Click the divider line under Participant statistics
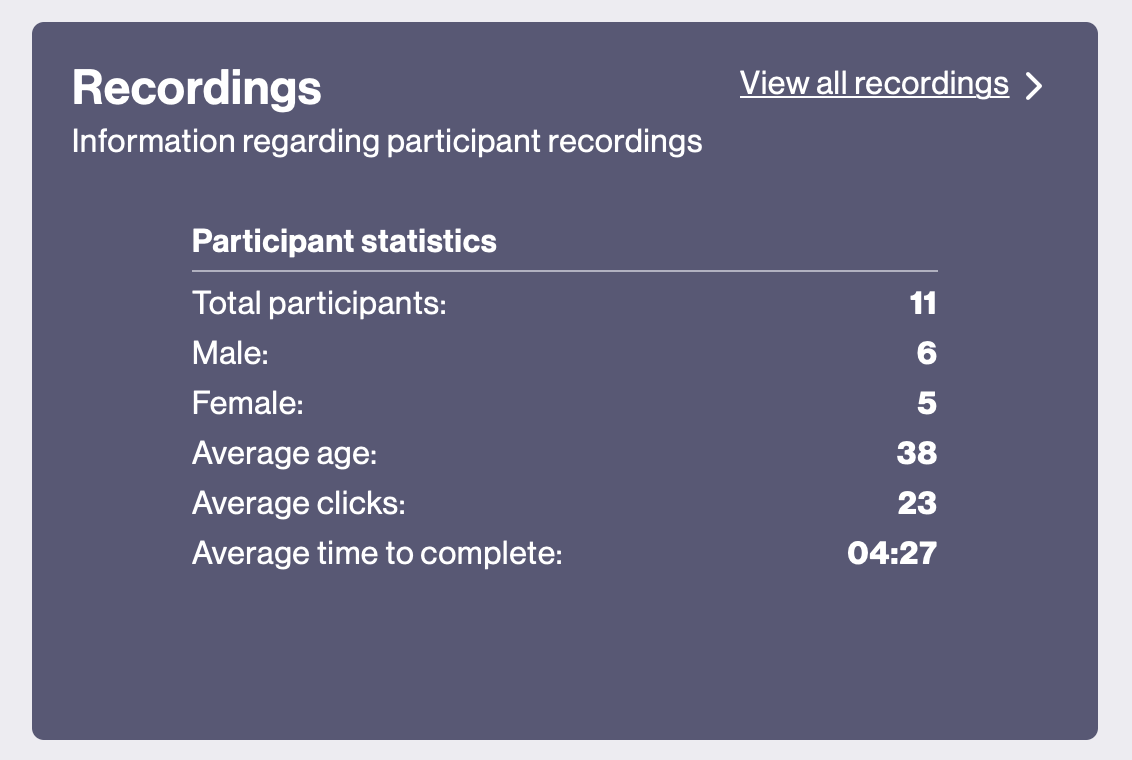The image size is (1132, 760). click(565, 271)
